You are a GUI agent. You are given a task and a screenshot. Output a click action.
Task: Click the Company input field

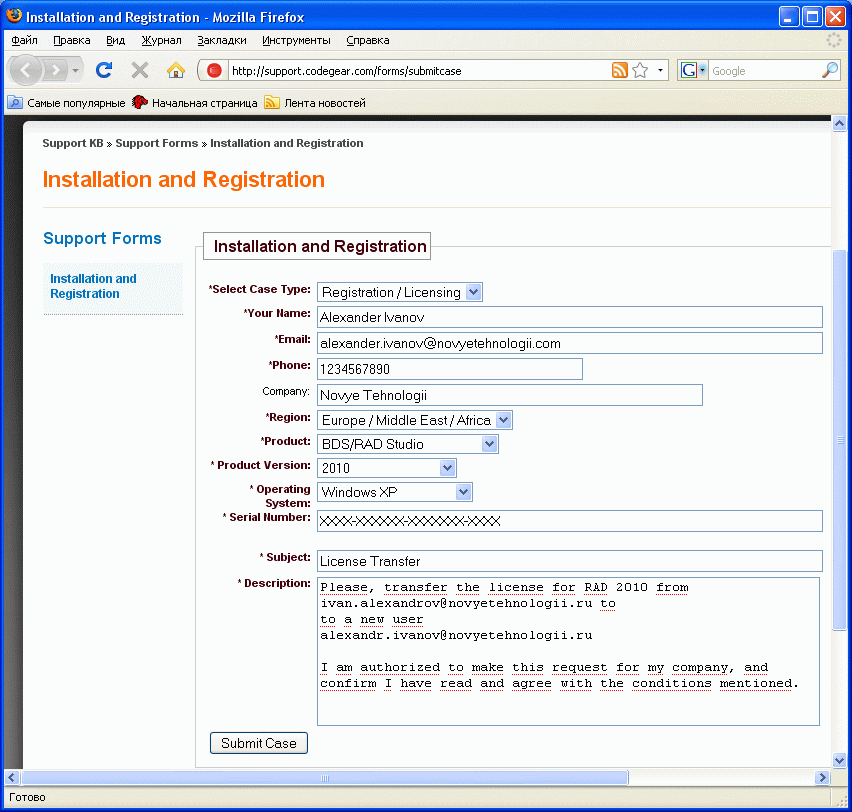click(x=510, y=395)
